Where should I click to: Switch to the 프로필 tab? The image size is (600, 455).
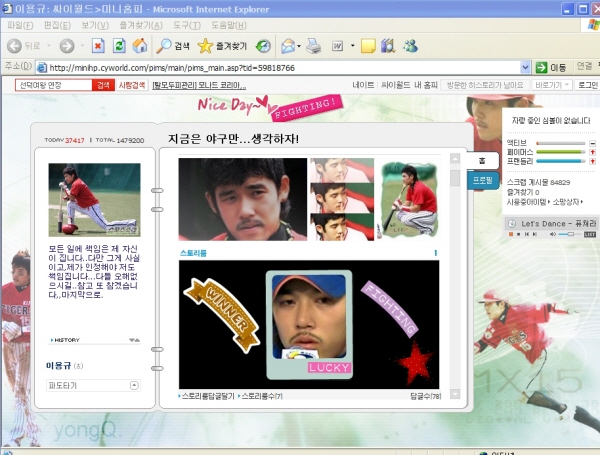pos(483,180)
